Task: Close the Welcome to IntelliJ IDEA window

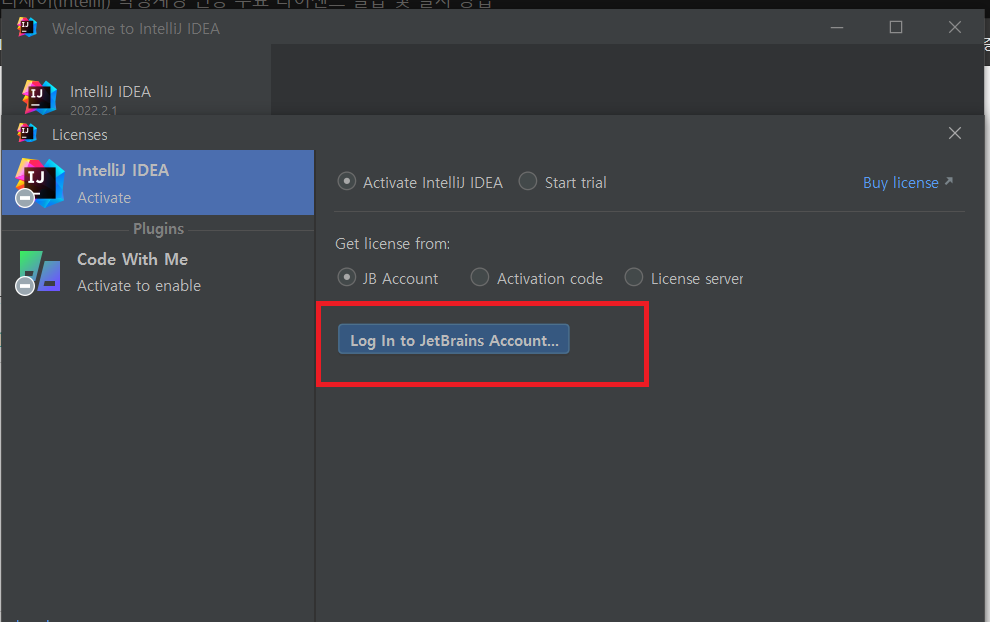Action: tap(955, 27)
